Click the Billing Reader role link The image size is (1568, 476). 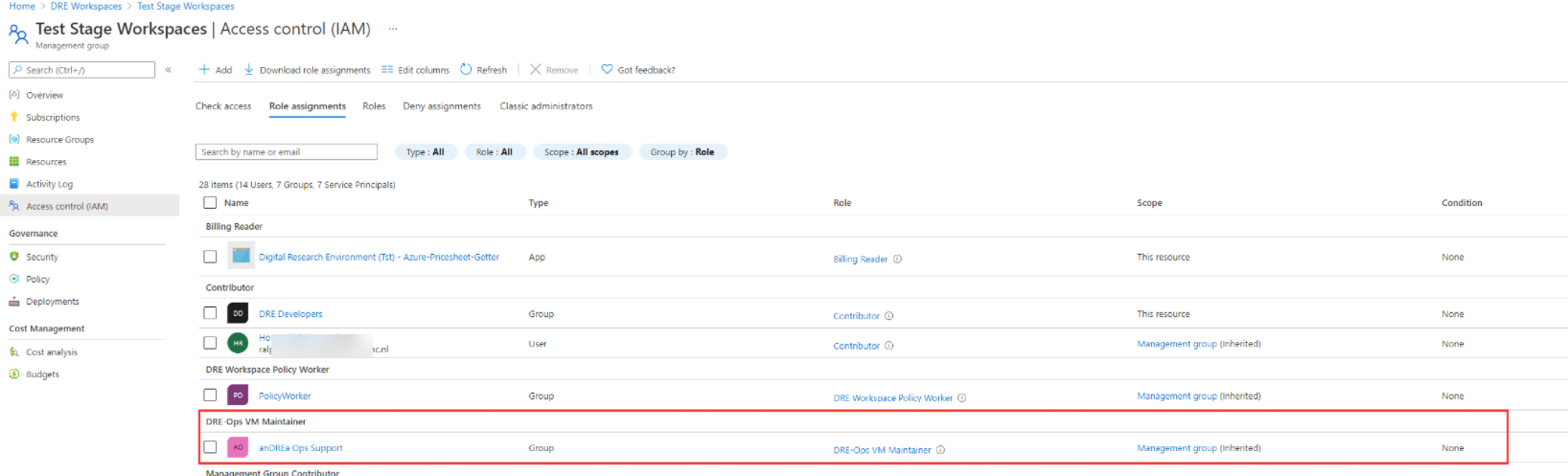point(861,260)
